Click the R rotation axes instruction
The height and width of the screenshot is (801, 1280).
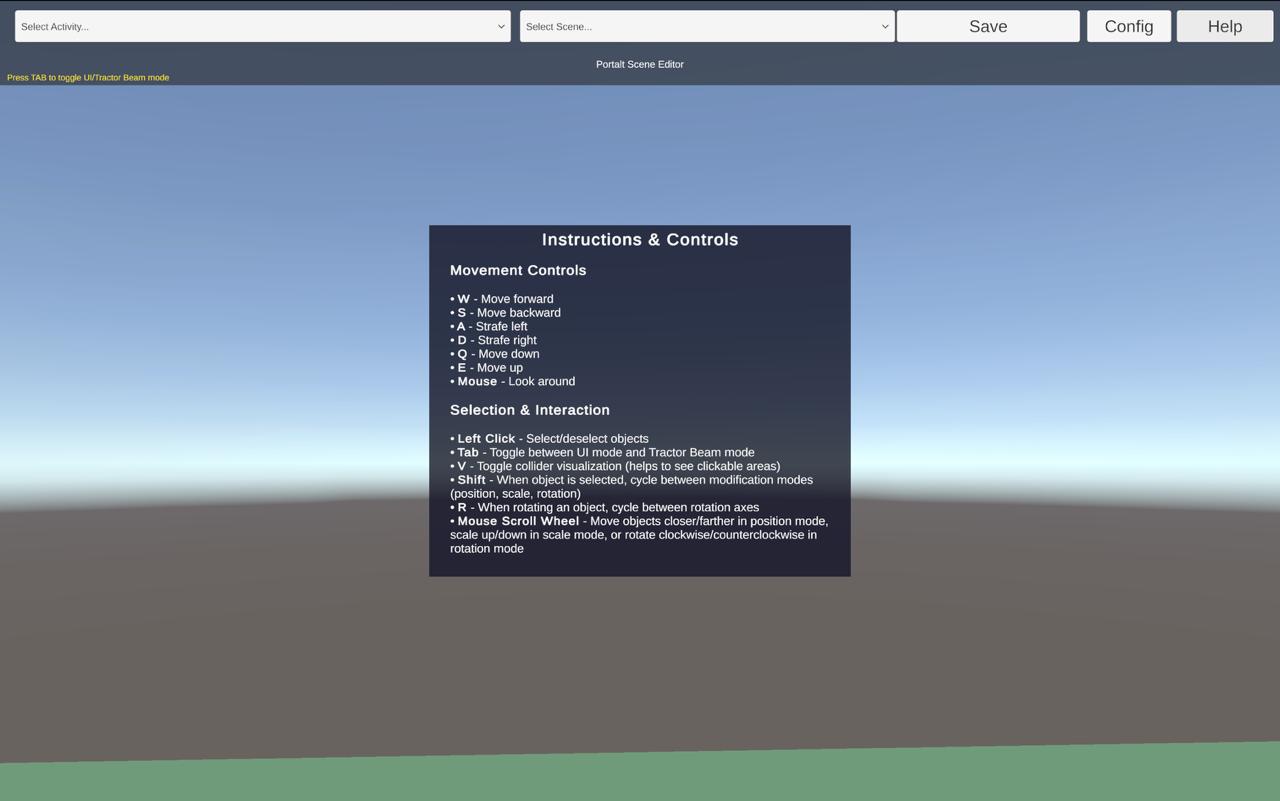pyautogui.click(x=606, y=507)
